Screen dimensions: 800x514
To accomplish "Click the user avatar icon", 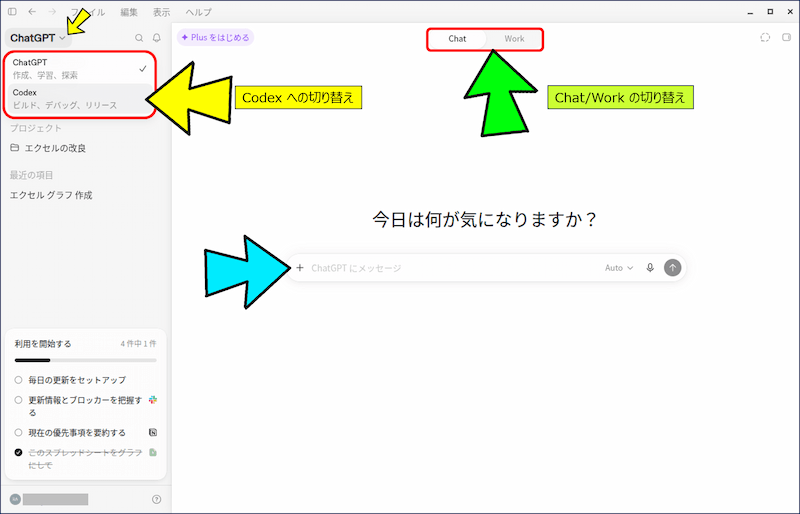I will pos(15,499).
